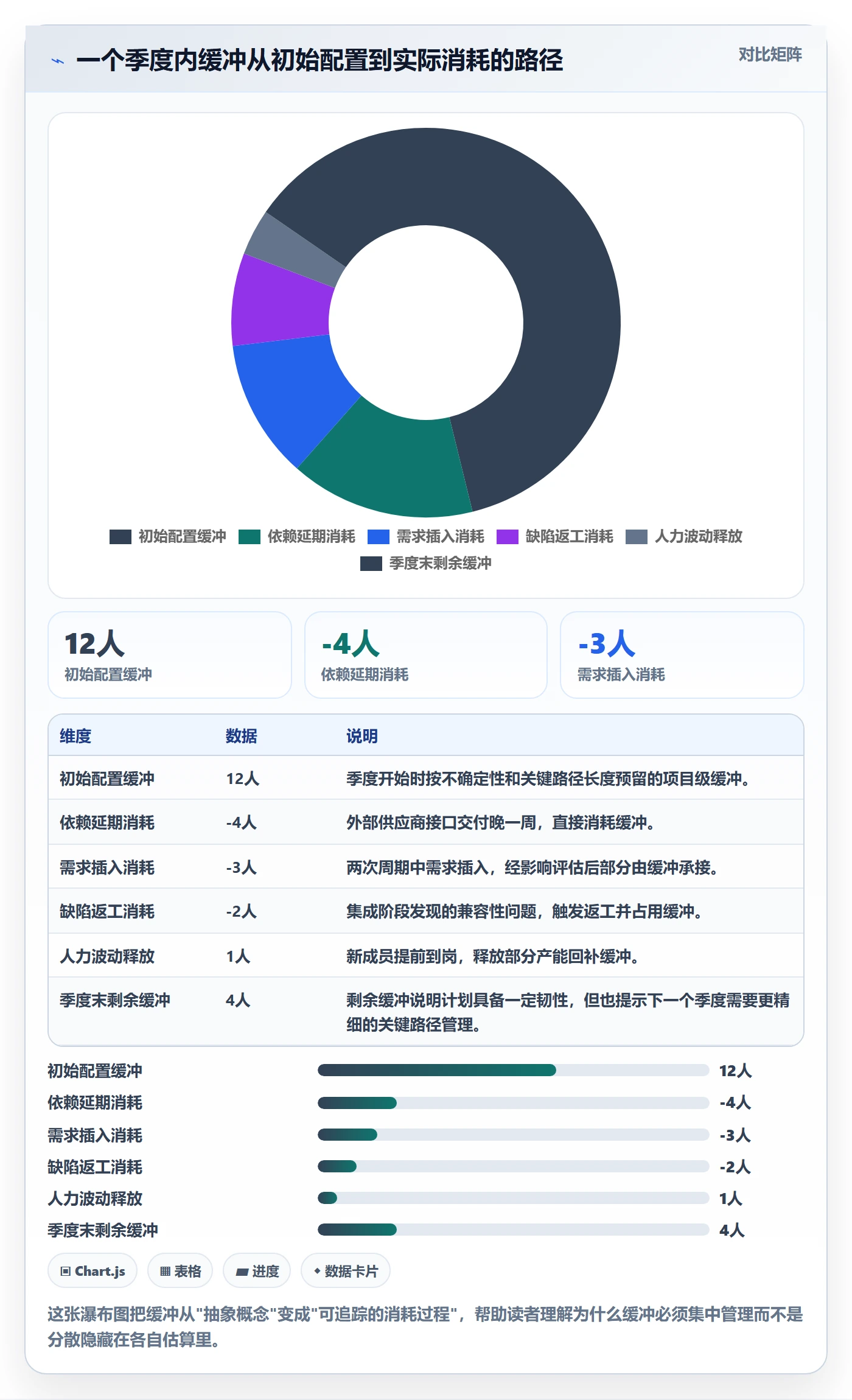Screen dimensions: 852x1400
Task: Click the 初始配置缓冲 12人 progress bar
Action: 514,1070
